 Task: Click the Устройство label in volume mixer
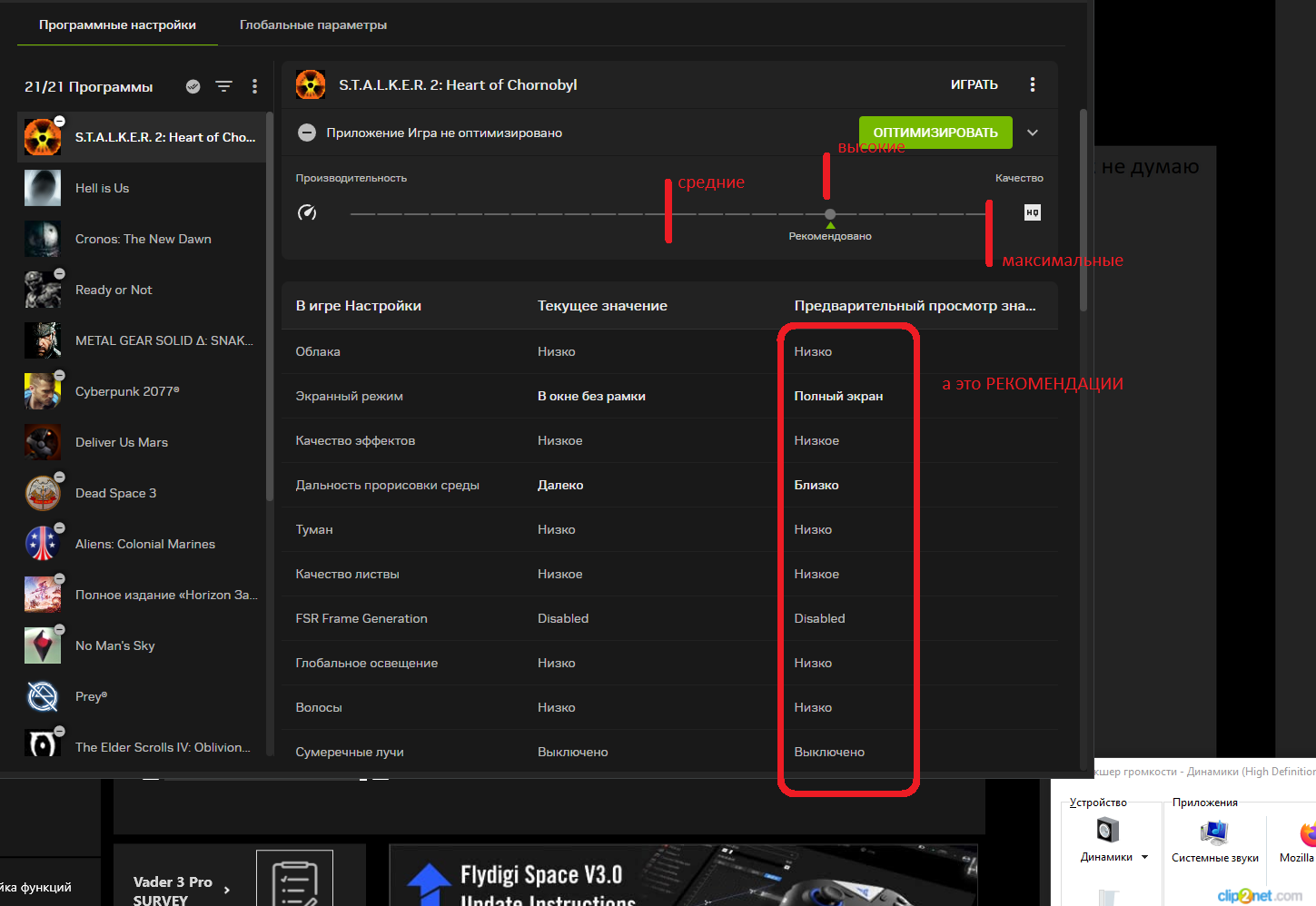[1098, 803]
